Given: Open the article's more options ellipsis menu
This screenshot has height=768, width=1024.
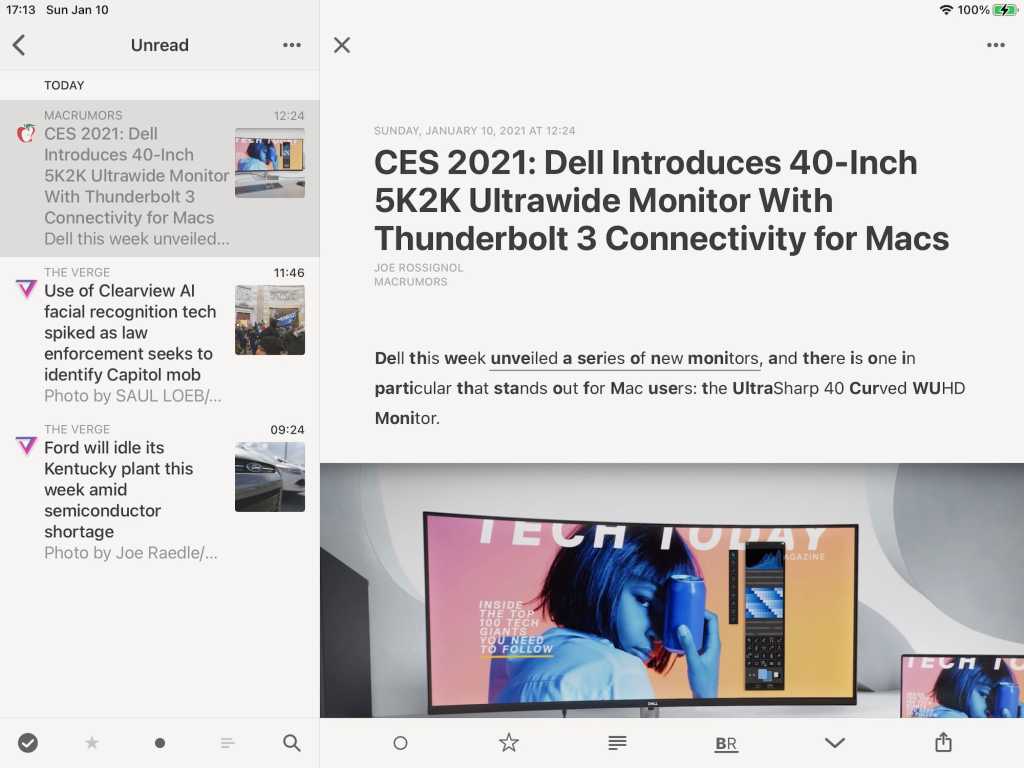Looking at the screenshot, I should tap(996, 45).
